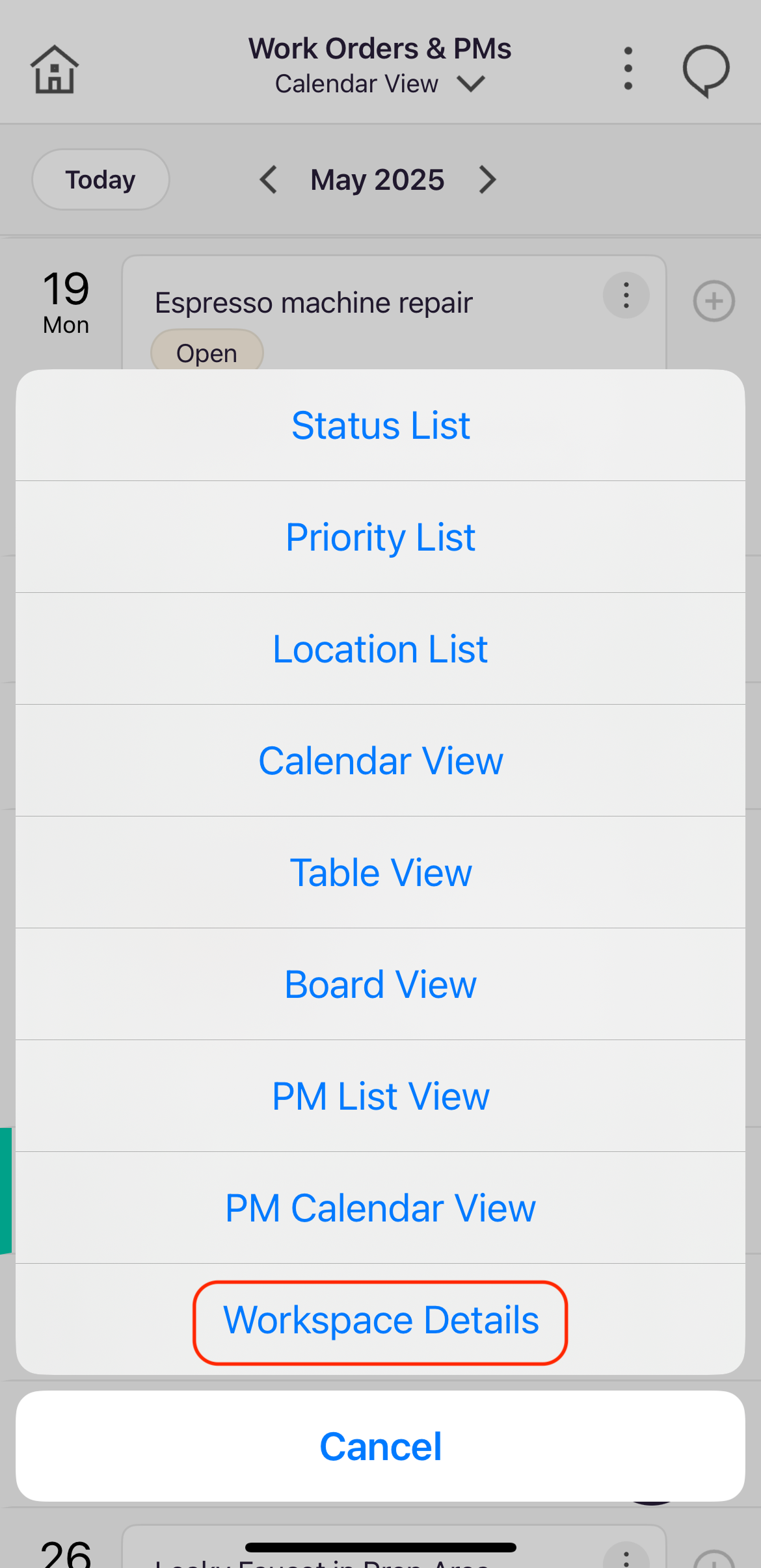Image resolution: width=761 pixels, height=1568 pixels.
Task: Switch to Calendar View option
Action: 380,761
